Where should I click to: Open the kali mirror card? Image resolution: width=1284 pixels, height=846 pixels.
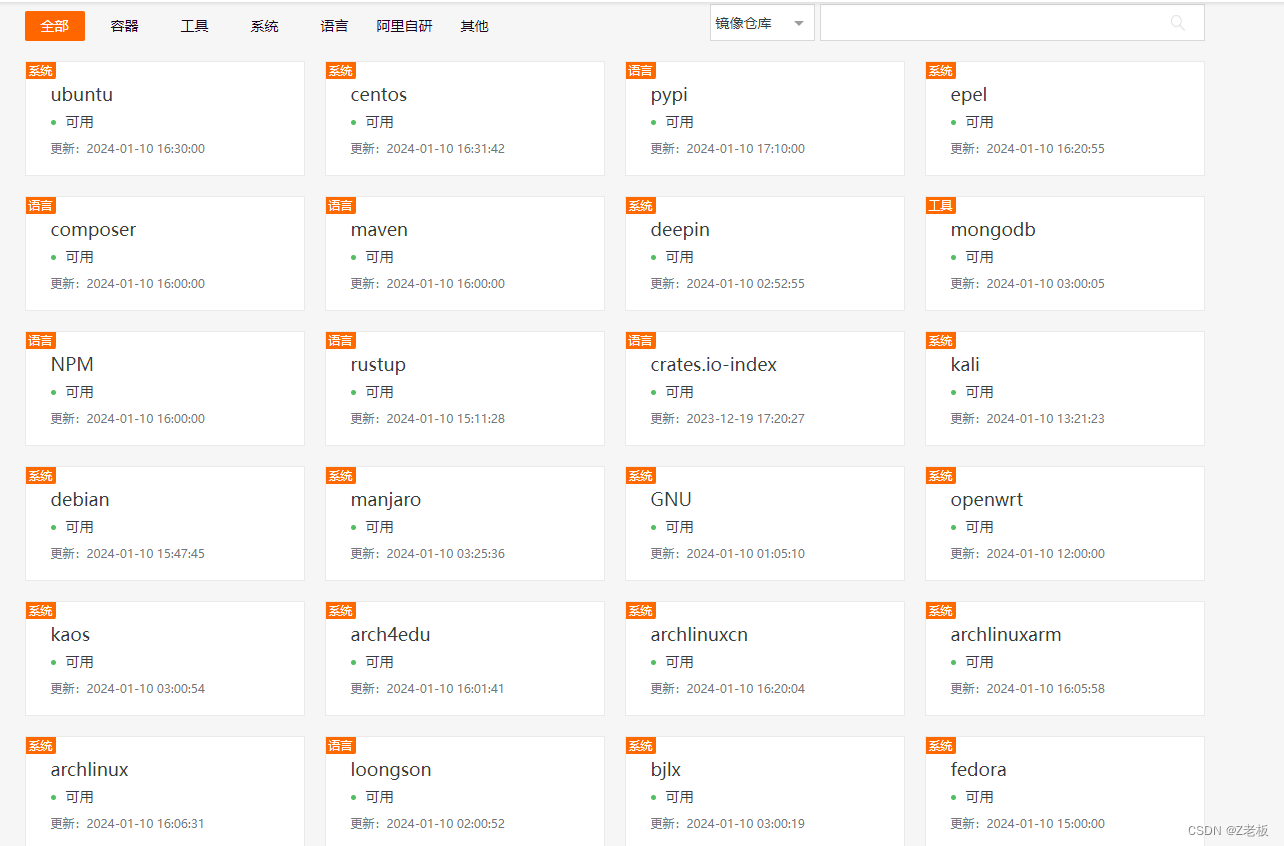(1065, 388)
